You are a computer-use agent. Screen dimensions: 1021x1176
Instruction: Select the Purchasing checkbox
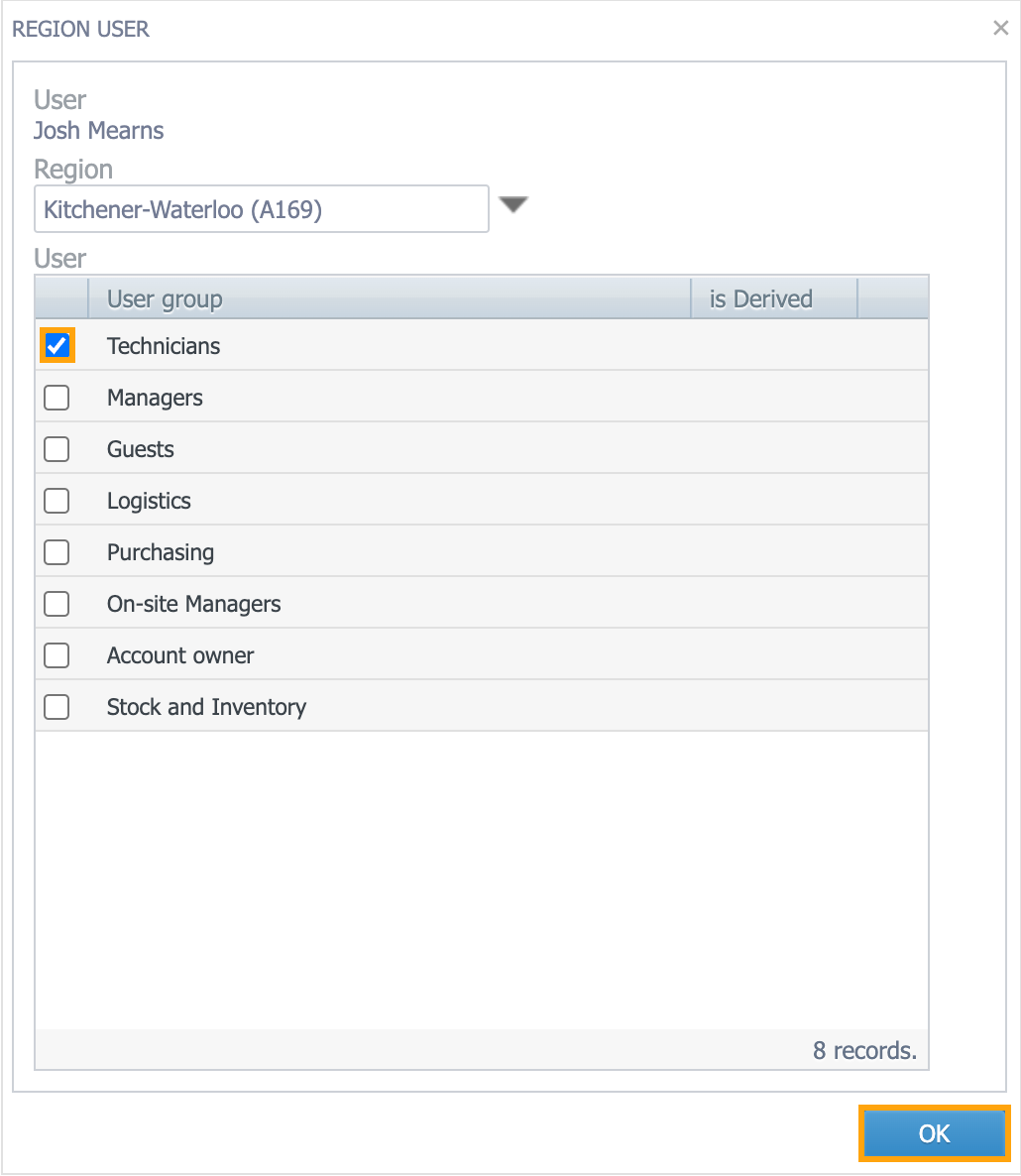pos(57,552)
